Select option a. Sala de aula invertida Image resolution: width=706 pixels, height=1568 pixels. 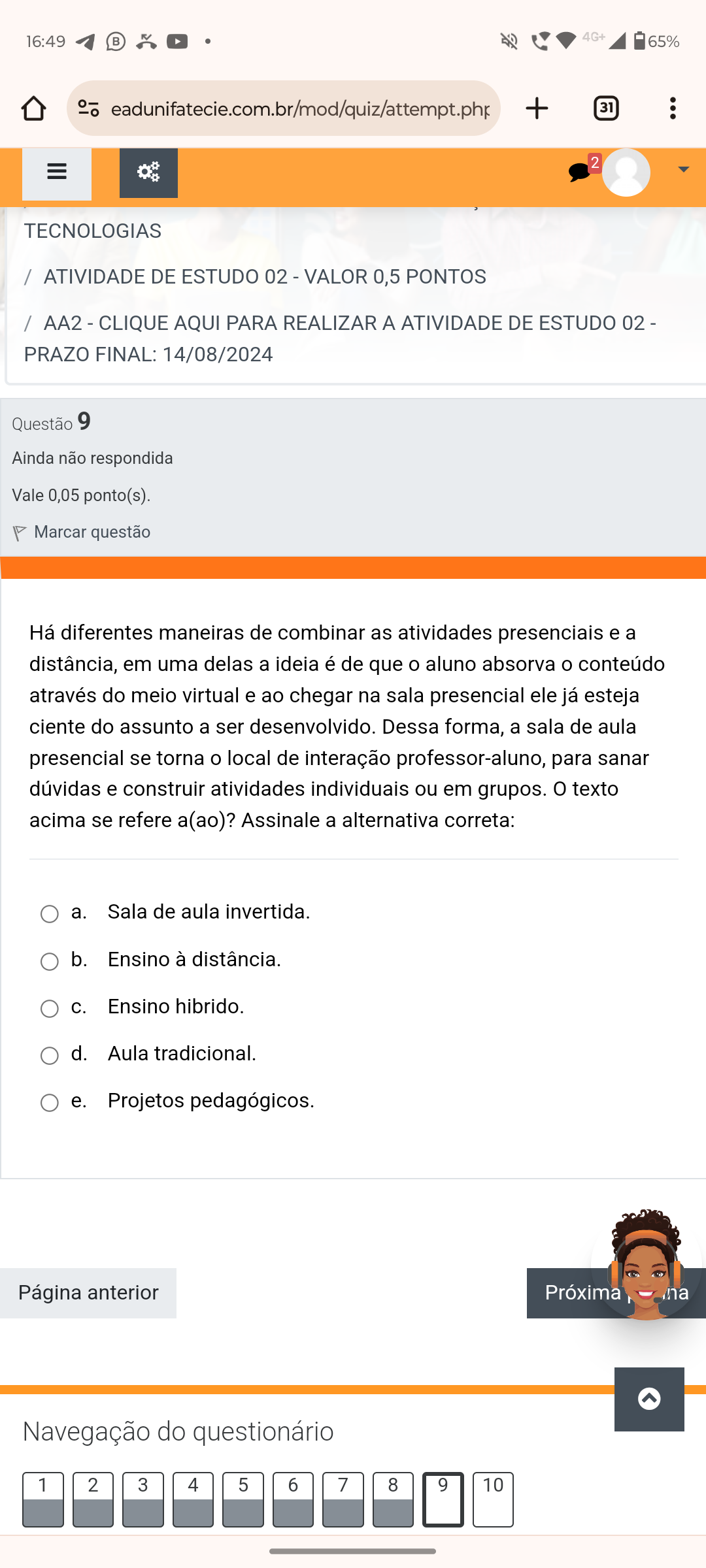point(50,914)
